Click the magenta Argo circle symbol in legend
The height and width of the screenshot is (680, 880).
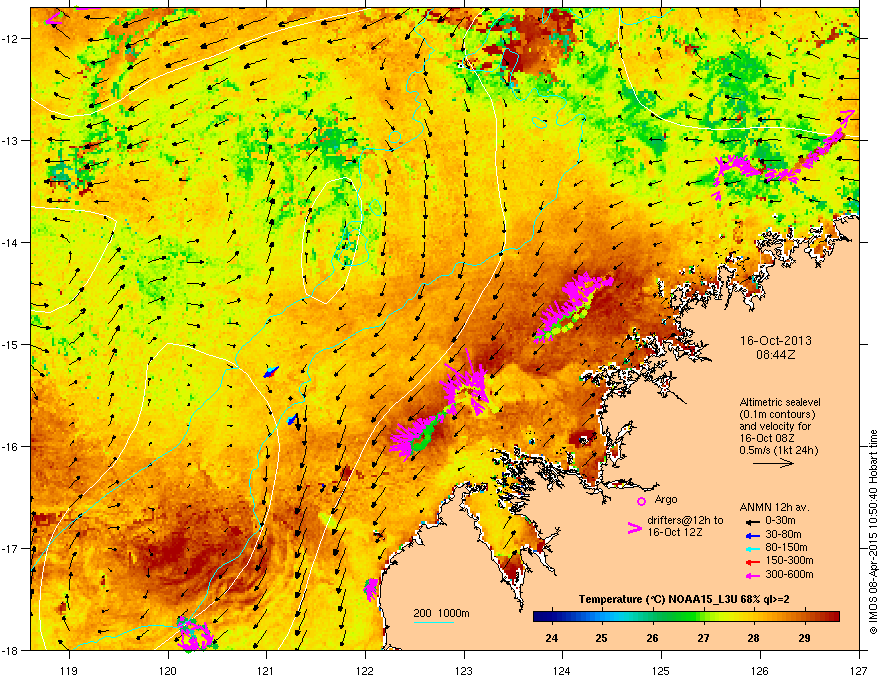point(641,501)
